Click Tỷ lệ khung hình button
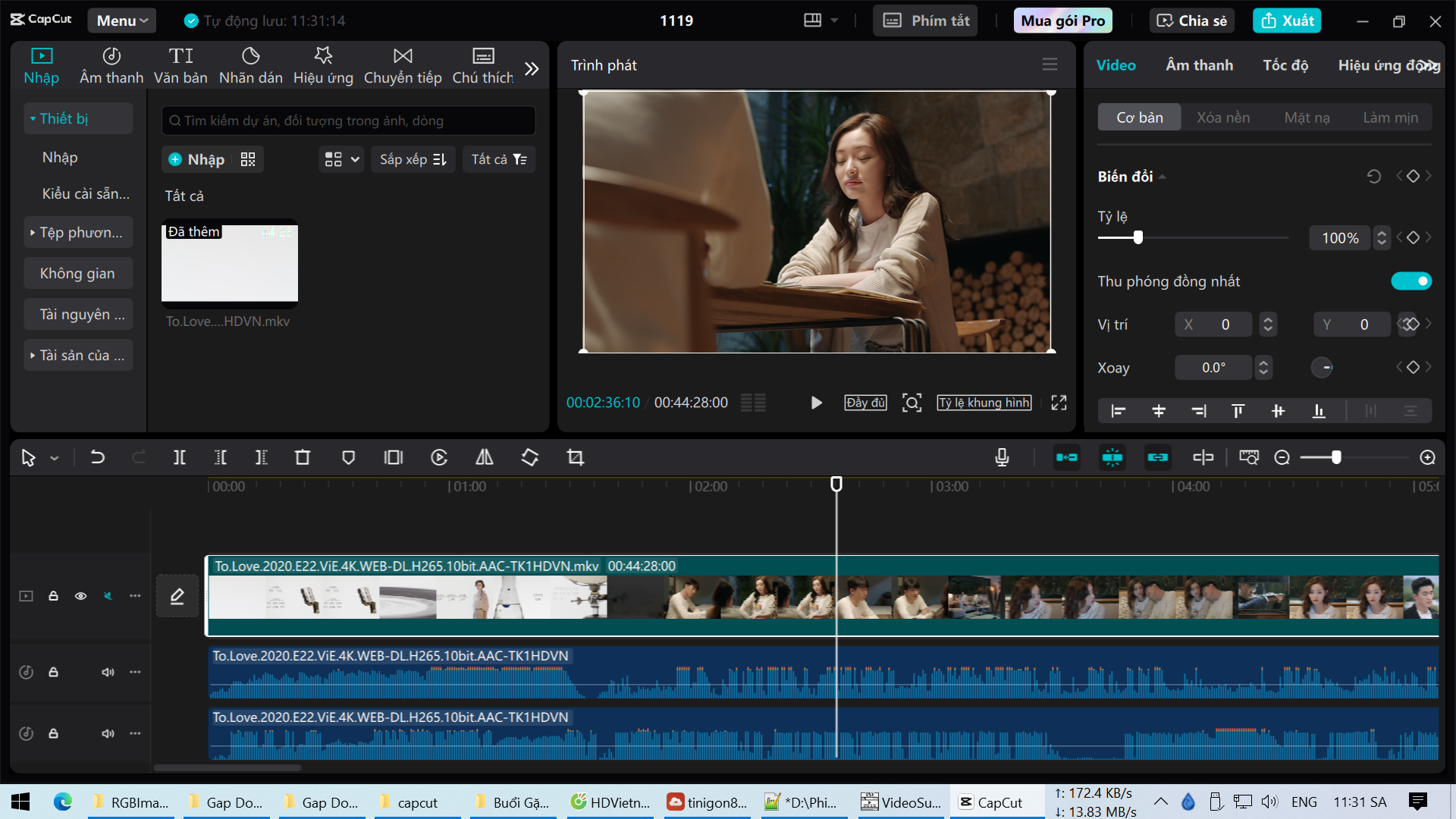Image resolution: width=1456 pixels, height=819 pixels. (984, 403)
